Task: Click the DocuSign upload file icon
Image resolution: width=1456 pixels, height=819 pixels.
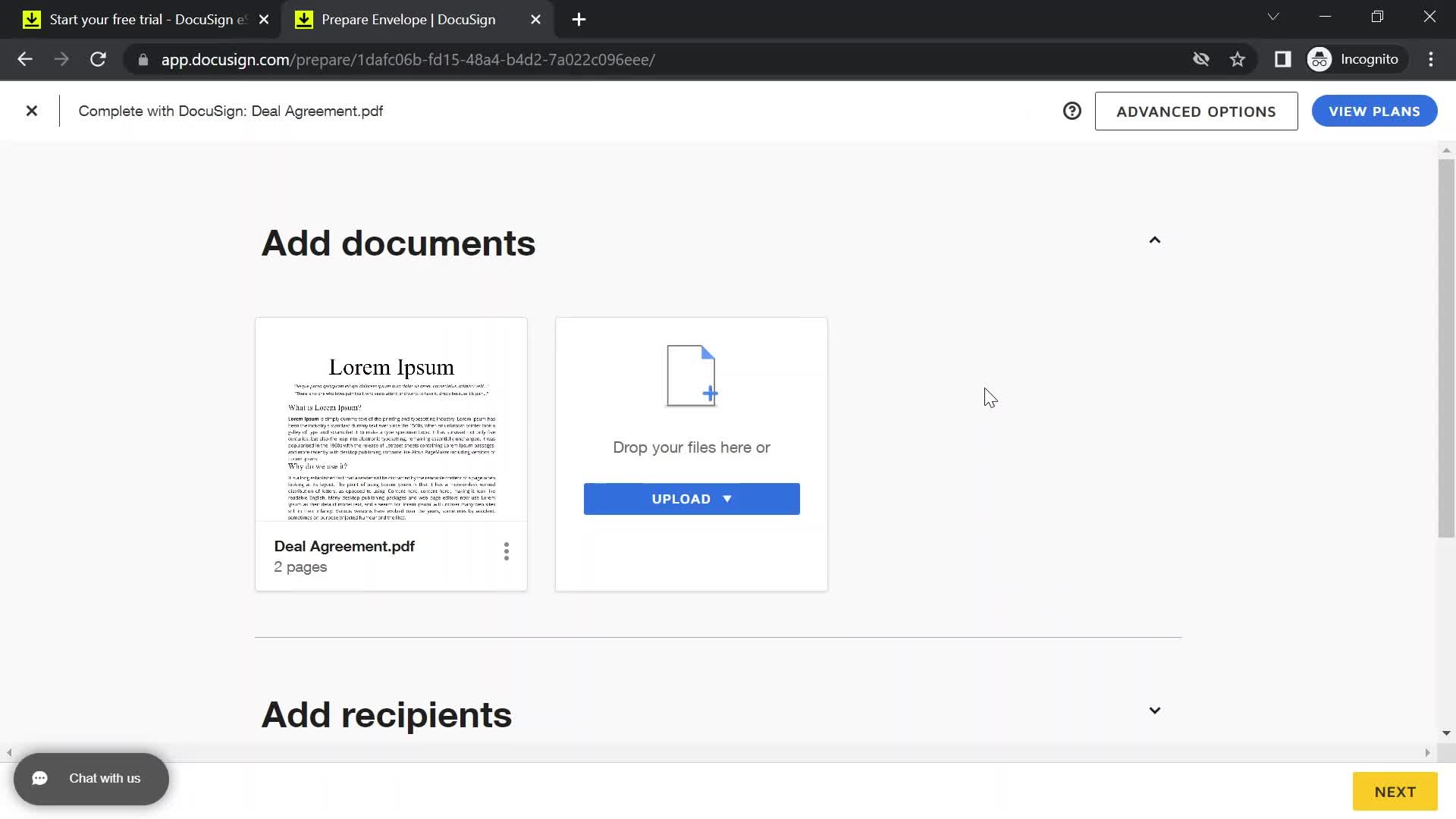Action: pyautogui.click(x=692, y=374)
